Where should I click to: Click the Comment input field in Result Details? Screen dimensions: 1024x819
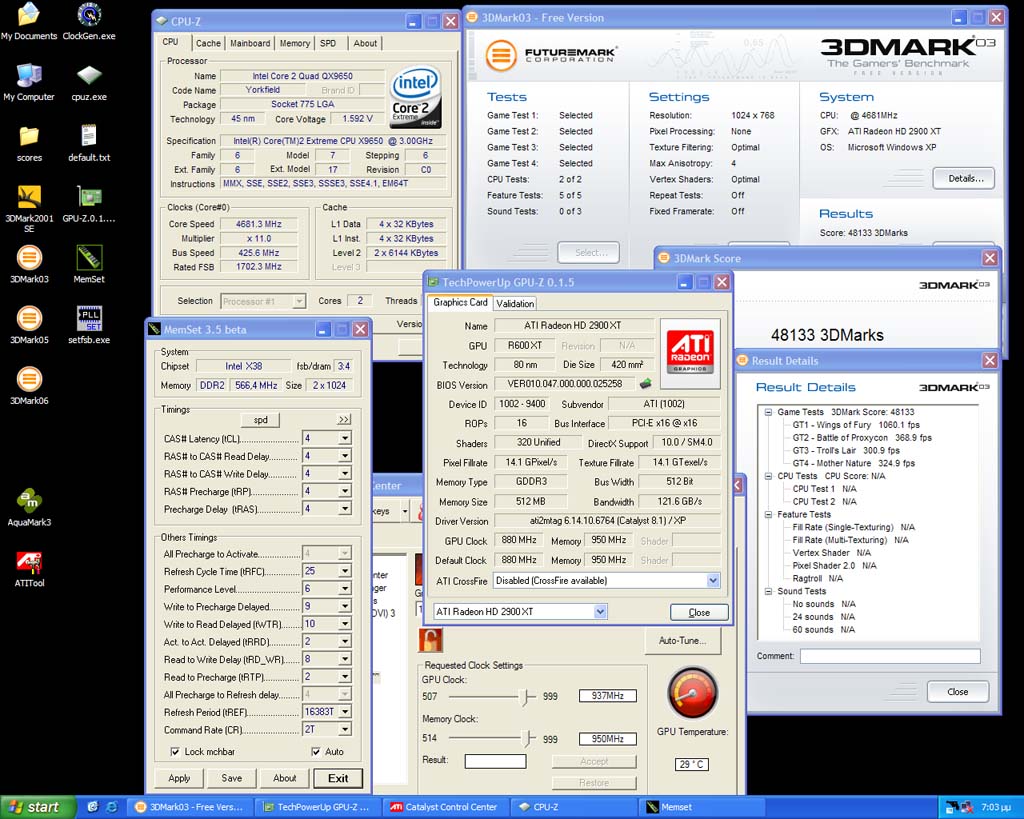pyautogui.click(x=890, y=656)
